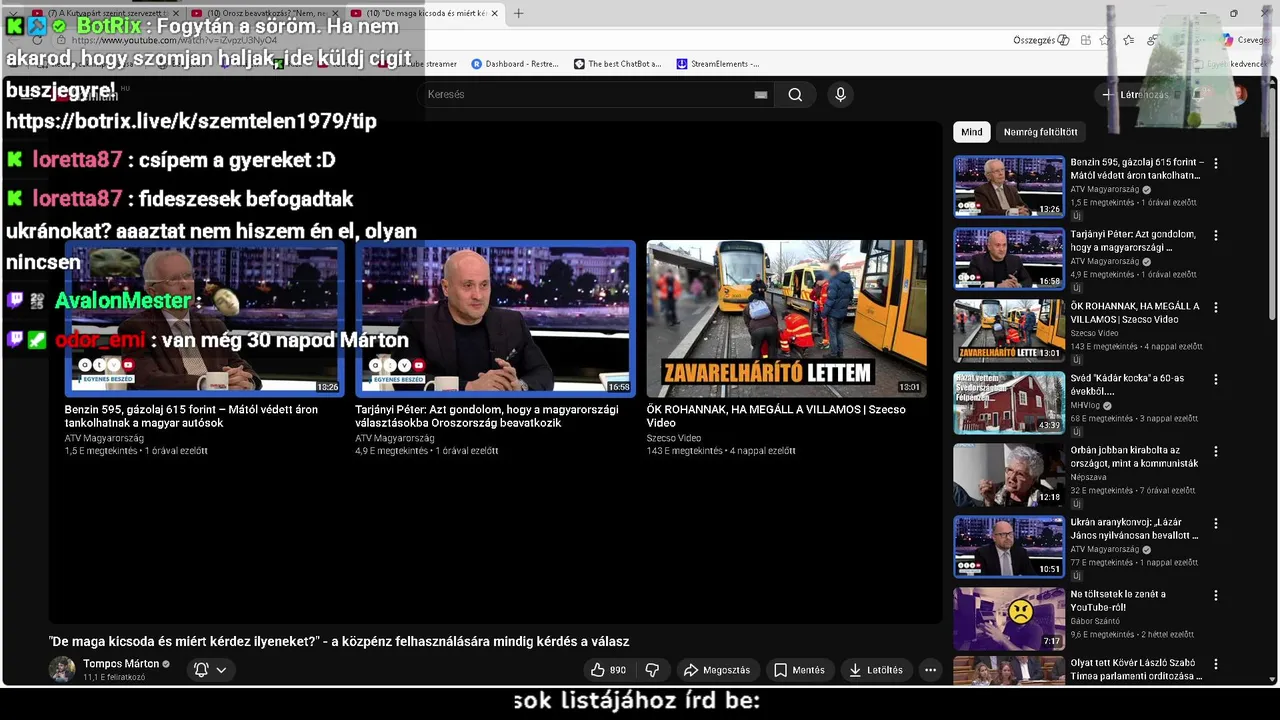Open sidebar thumbnail Ne töltsetek le zenét
The height and width of the screenshot is (720, 1280).
click(x=1009, y=618)
